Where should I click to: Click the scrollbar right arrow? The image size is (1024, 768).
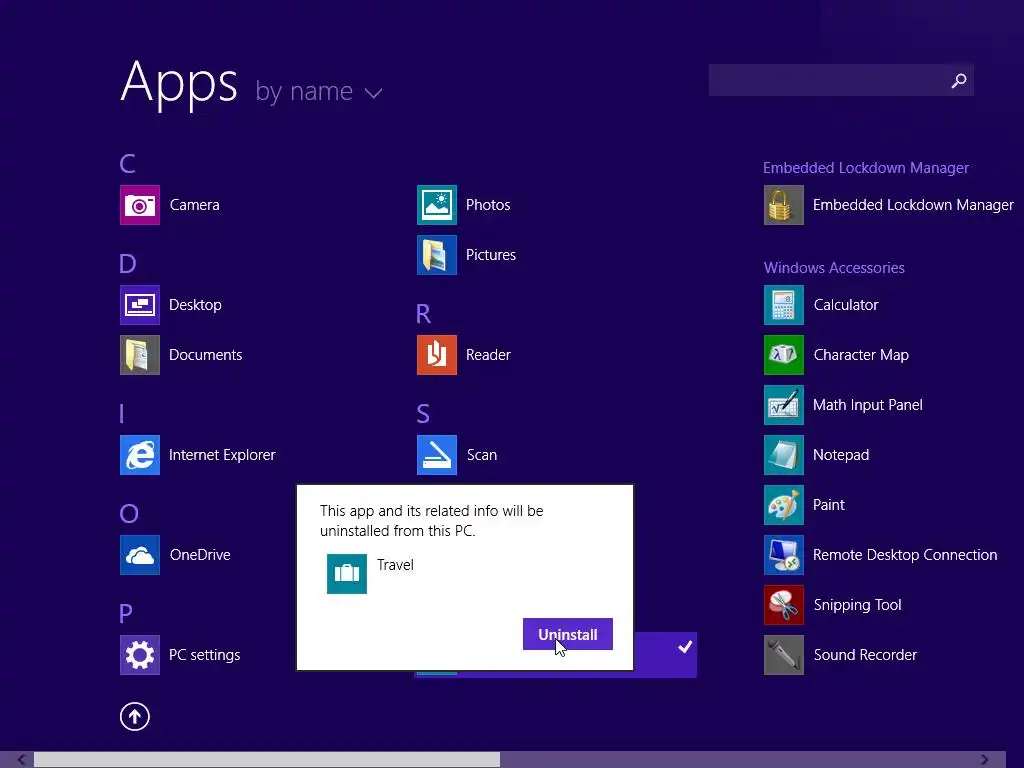point(984,760)
